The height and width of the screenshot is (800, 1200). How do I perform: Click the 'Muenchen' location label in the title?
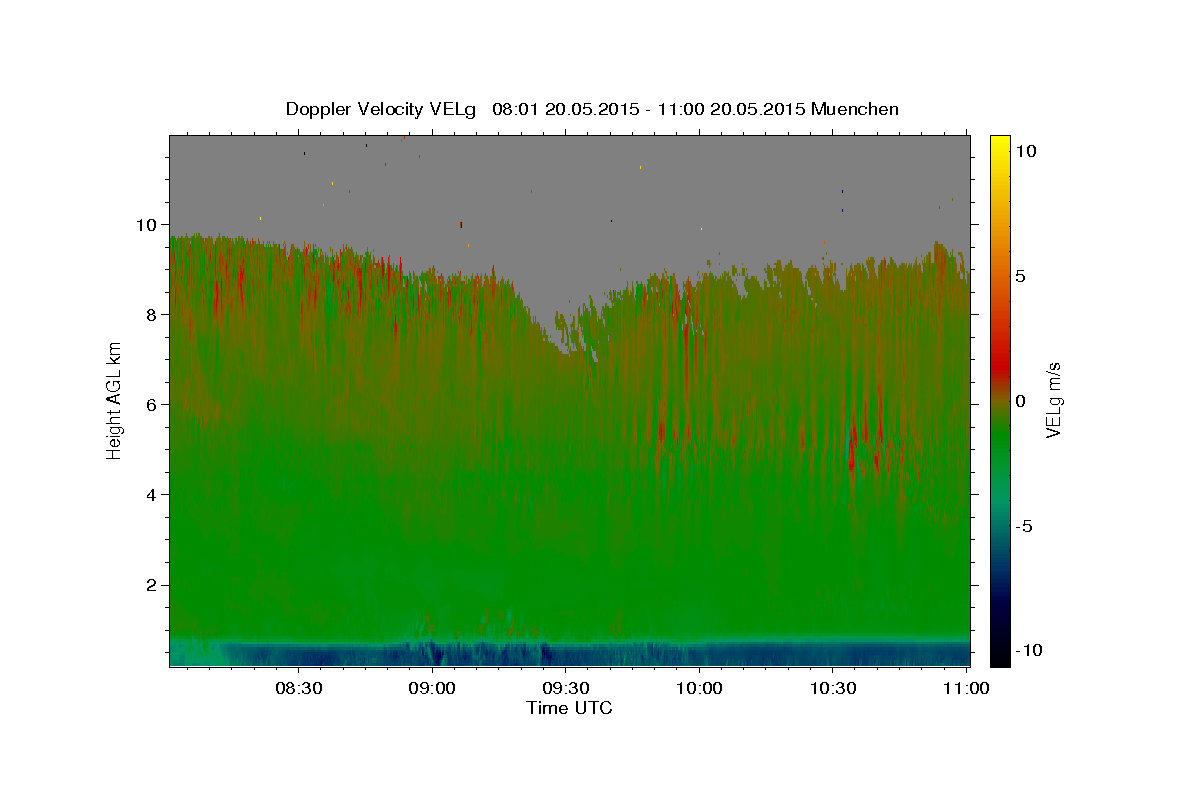pos(855,109)
